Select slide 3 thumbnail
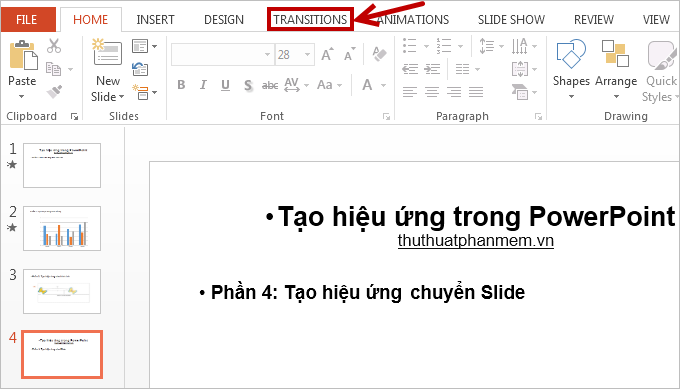The width and height of the screenshot is (680, 389). click(x=62, y=291)
